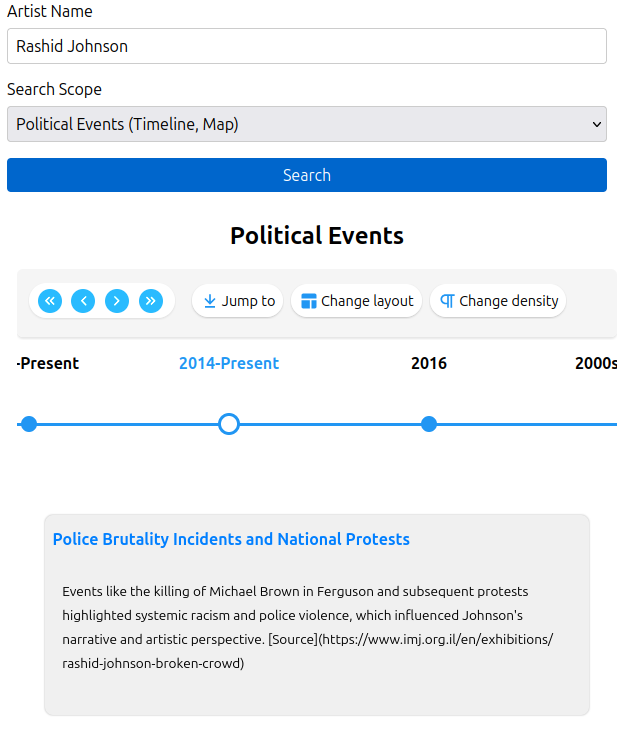Jump to last timeline event

(x=151, y=301)
